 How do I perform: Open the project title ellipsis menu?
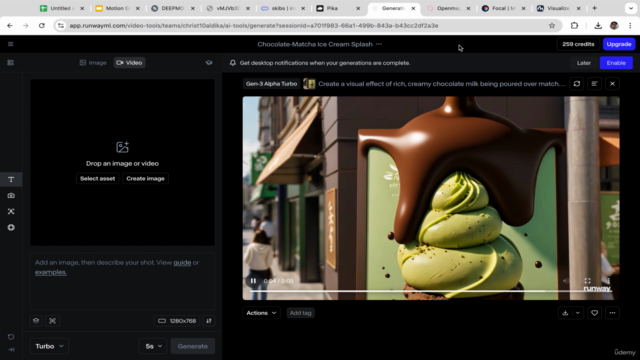[x=379, y=44]
